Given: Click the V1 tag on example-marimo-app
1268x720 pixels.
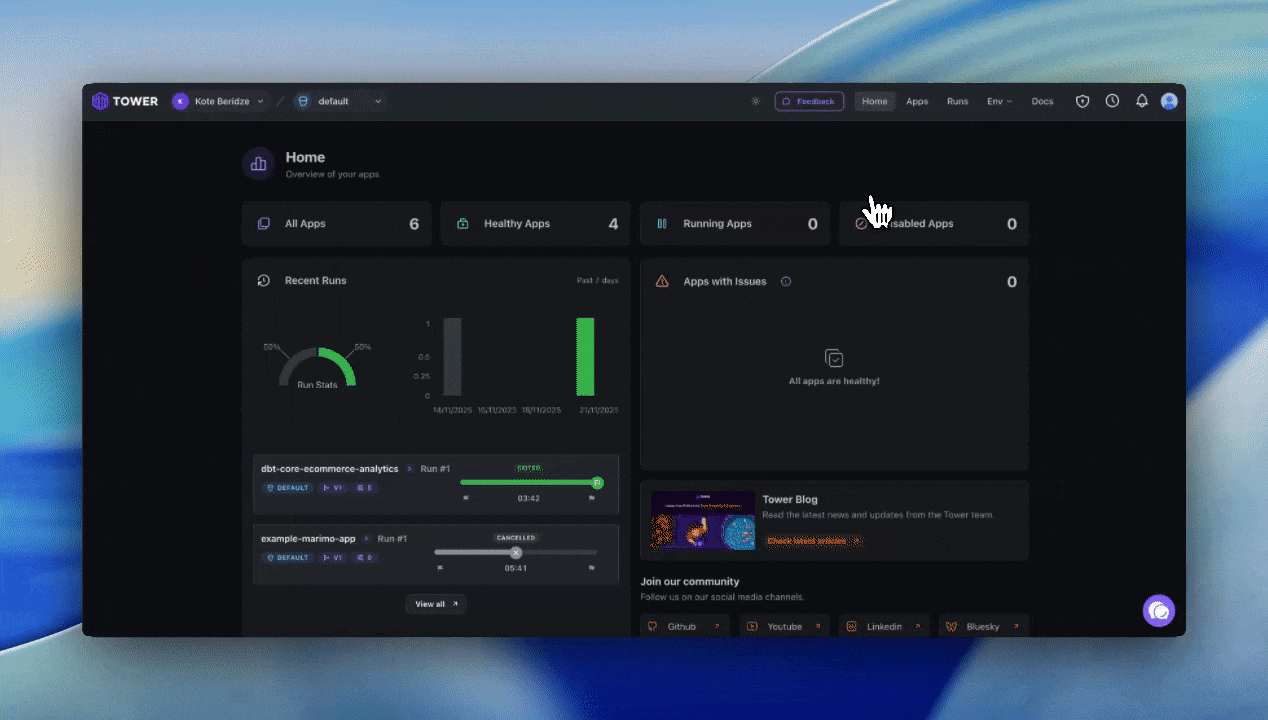Looking at the screenshot, I should (333, 558).
